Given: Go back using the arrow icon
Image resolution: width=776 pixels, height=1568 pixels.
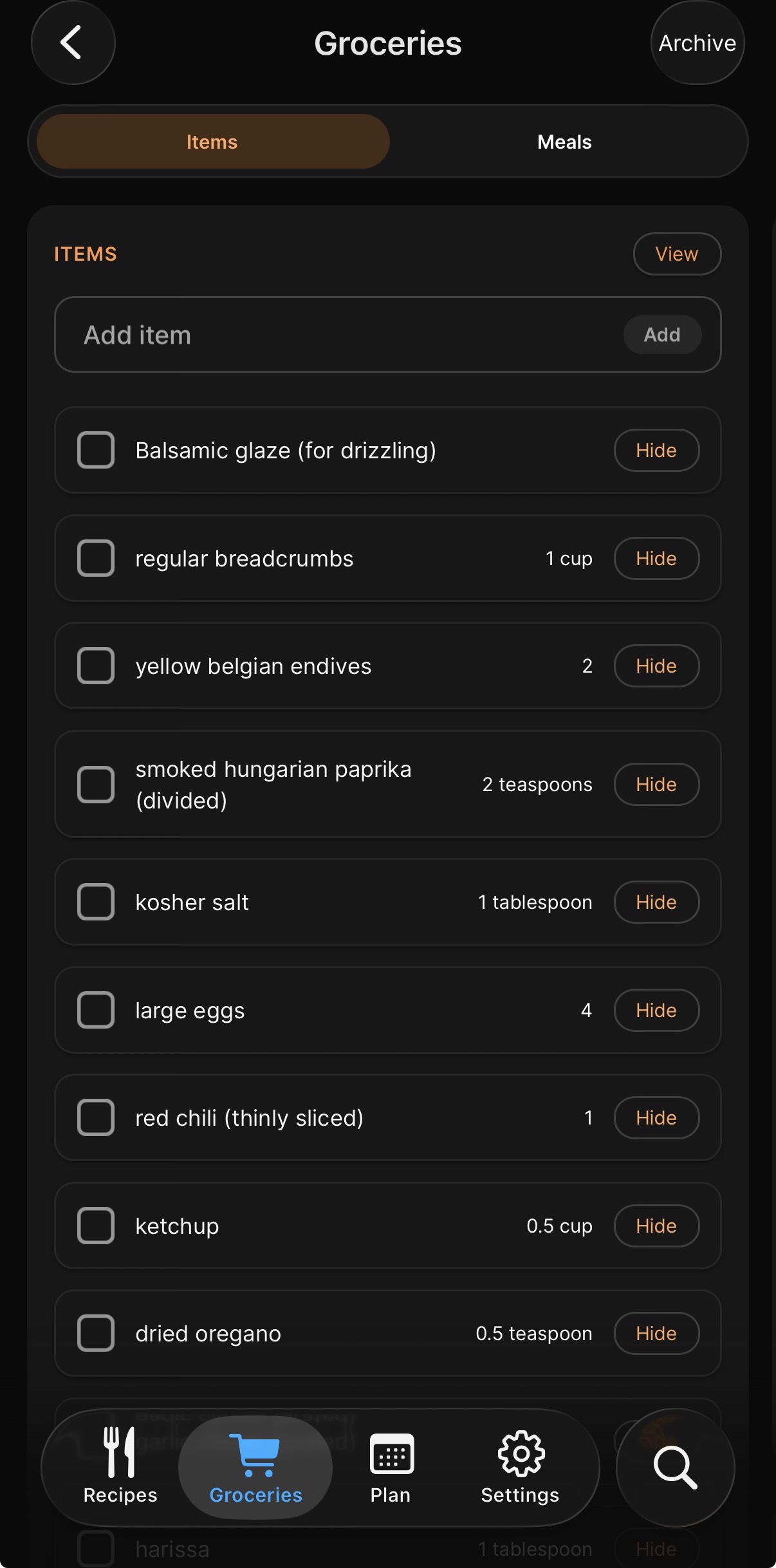Looking at the screenshot, I should coord(73,42).
